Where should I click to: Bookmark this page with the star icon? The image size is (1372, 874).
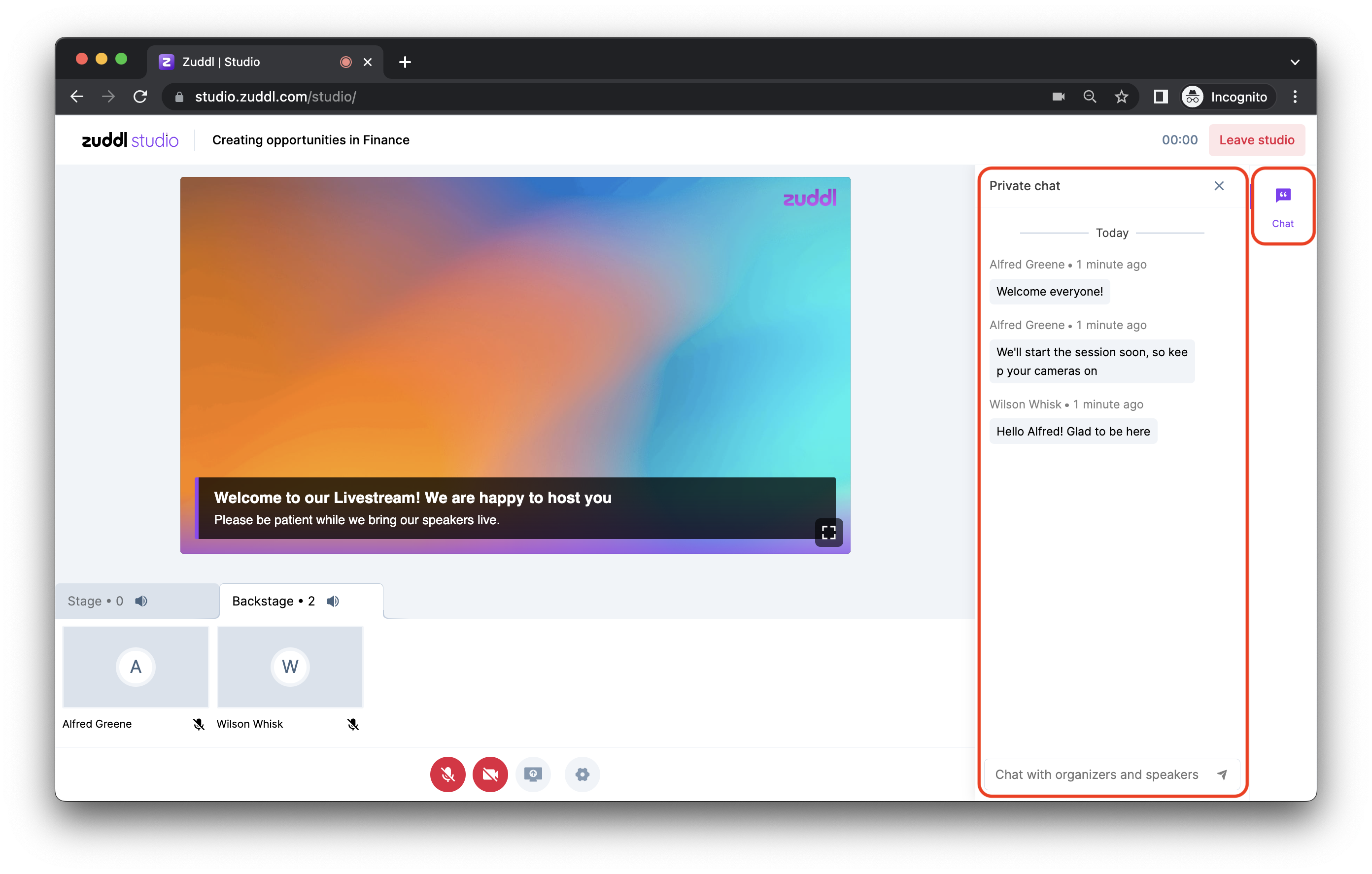point(1121,96)
